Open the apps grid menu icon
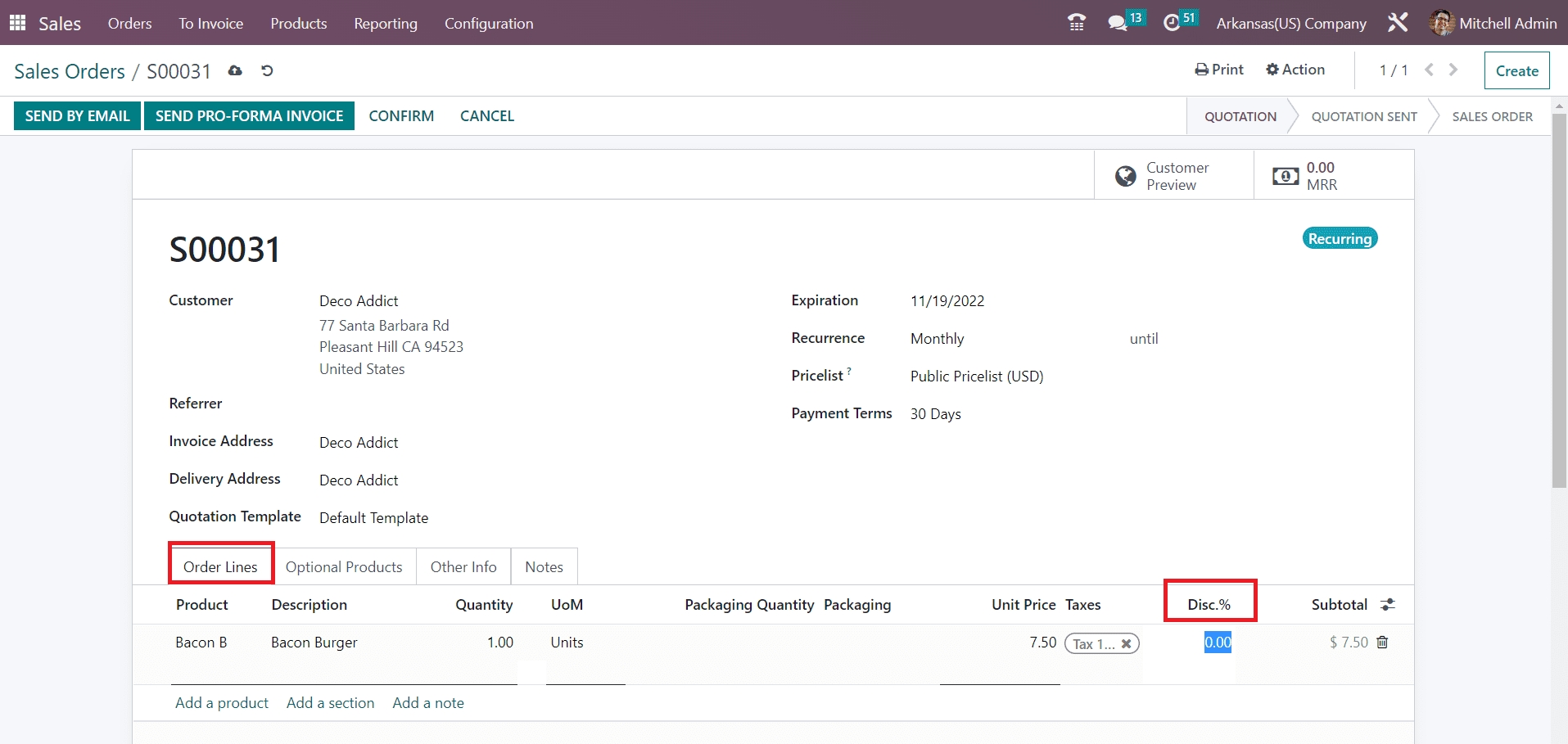The image size is (1568, 744). point(17,23)
